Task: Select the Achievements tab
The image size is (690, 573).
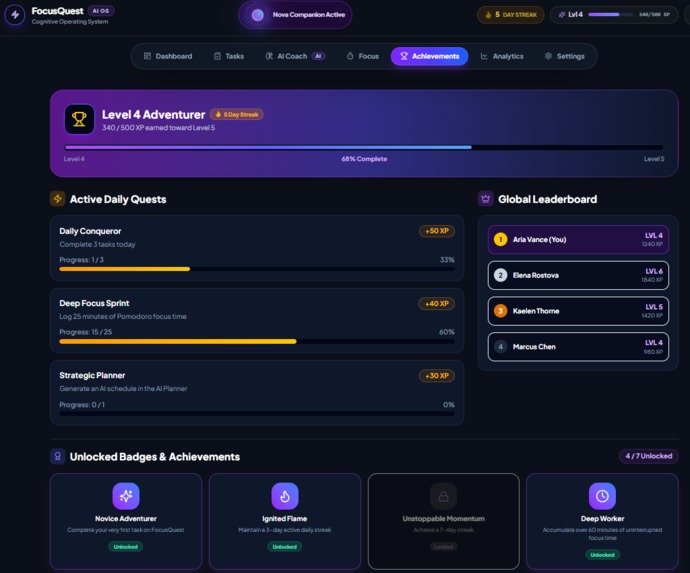Action: (x=429, y=56)
